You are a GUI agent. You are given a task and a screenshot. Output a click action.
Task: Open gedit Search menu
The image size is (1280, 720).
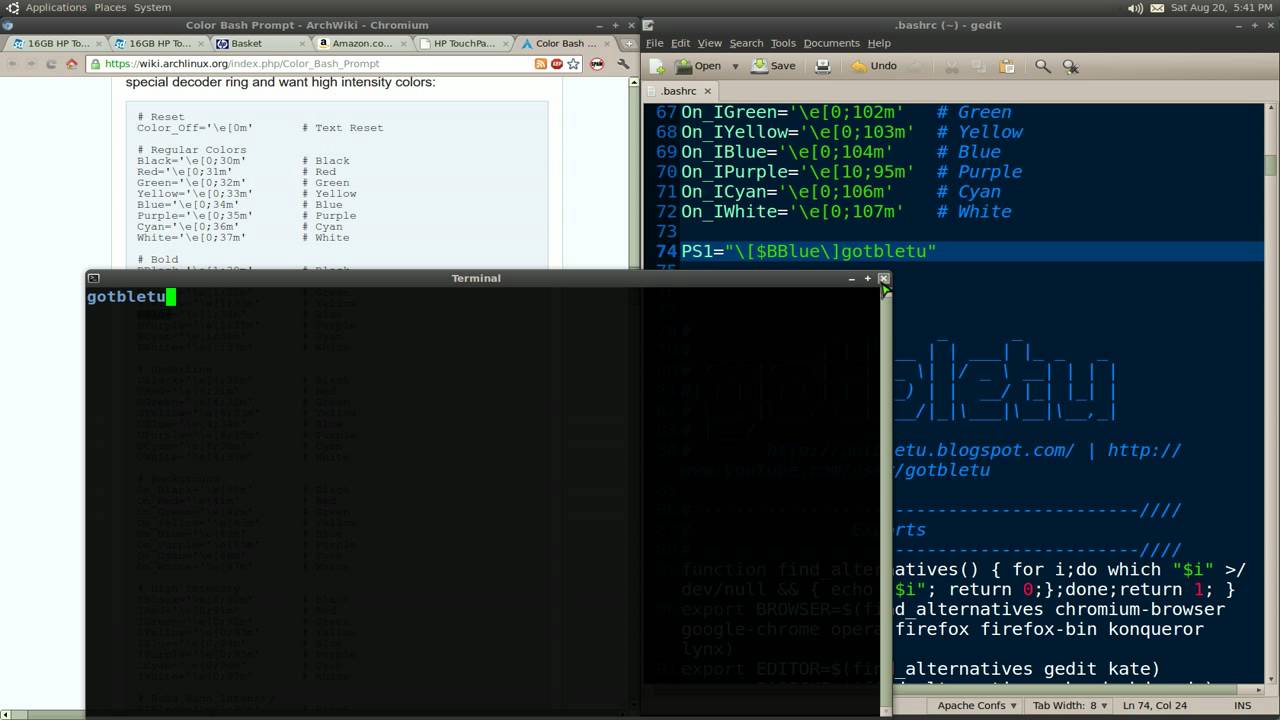(746, 43)
